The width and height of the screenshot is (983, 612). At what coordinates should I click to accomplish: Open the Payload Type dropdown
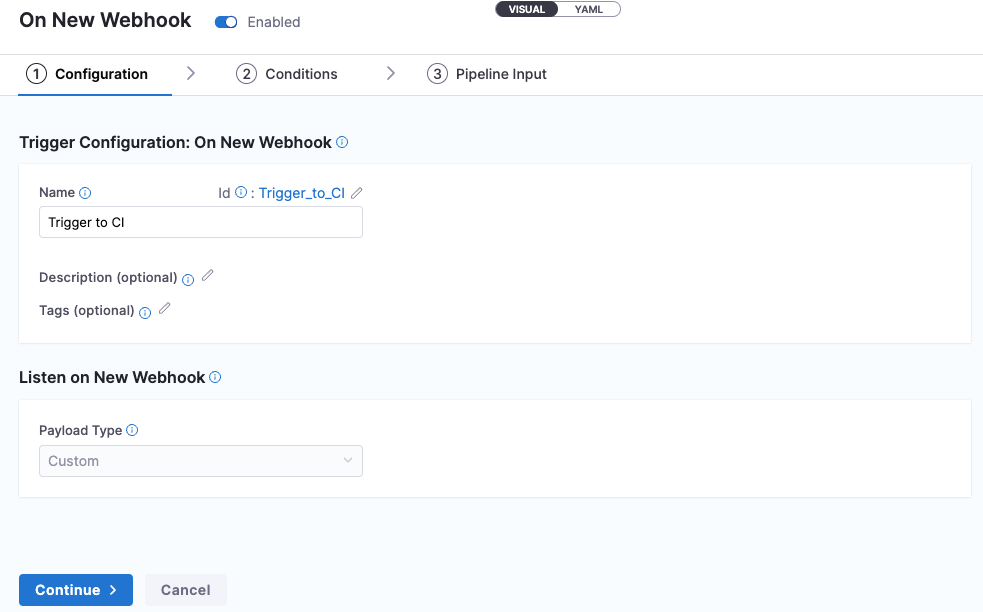pyautogui.click(x=200, y=461)
